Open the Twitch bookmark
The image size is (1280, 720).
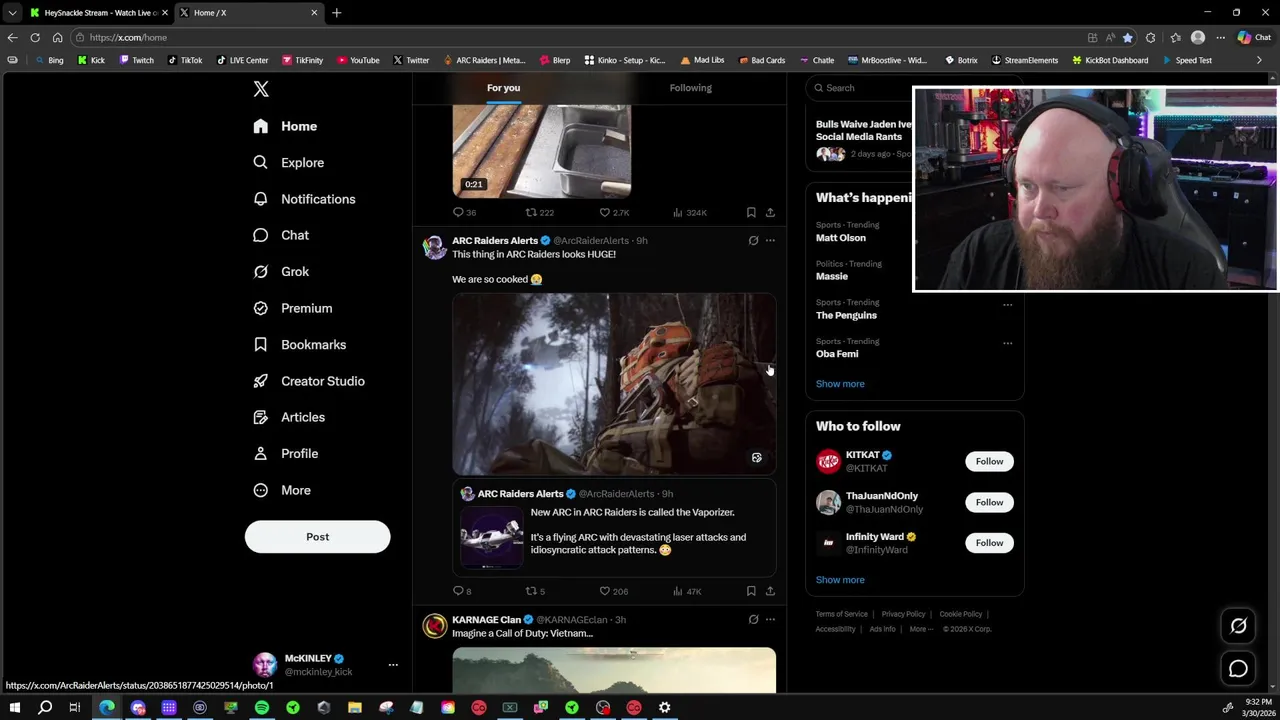pyautogui.click(x=137, y=60)
